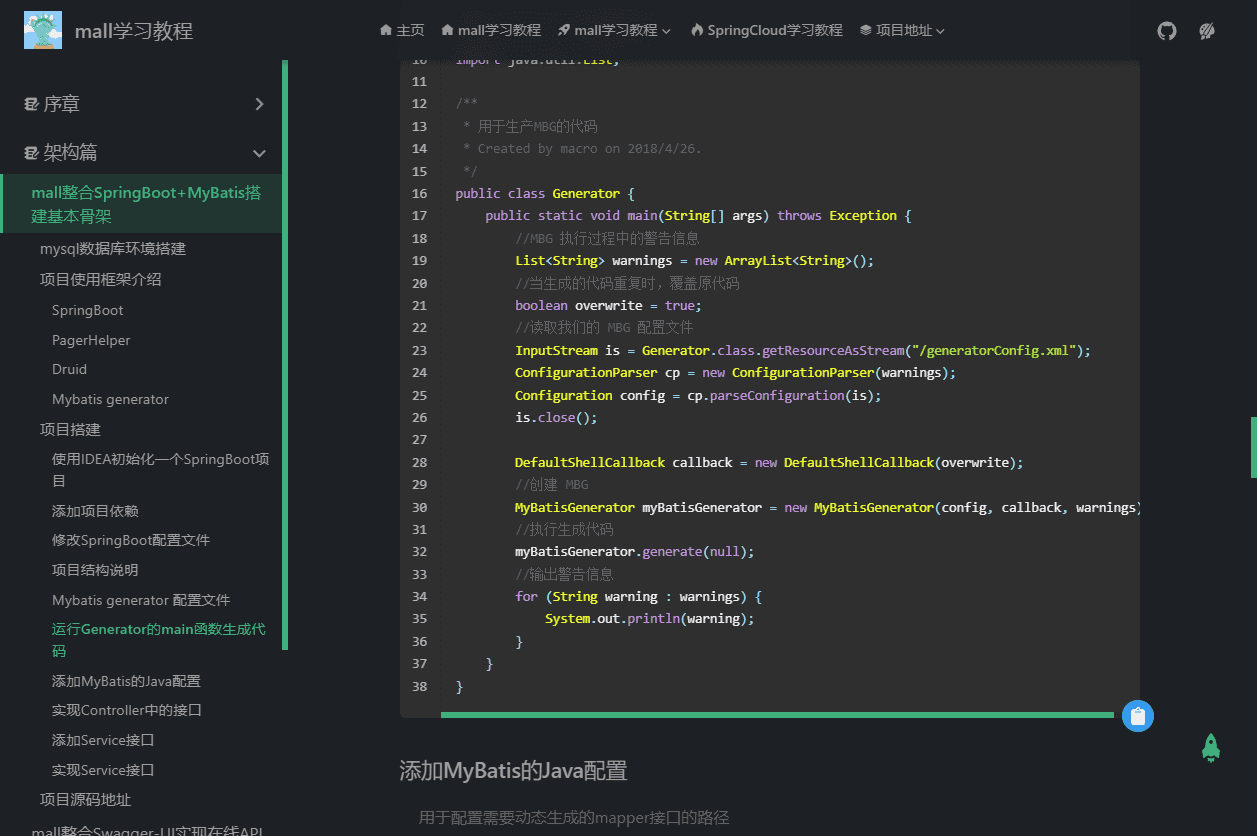
Task: Click the book icon beside 序章
Action: [x=31, y=104]
